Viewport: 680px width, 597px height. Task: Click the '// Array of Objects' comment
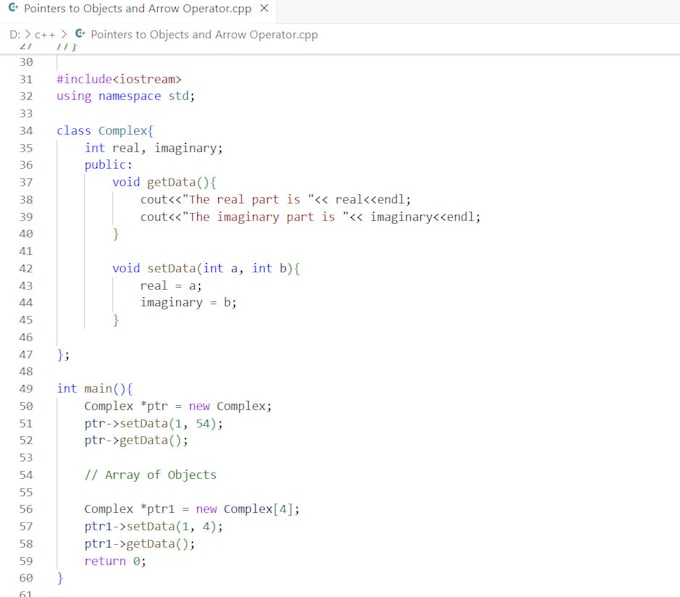tap(150, 475)
